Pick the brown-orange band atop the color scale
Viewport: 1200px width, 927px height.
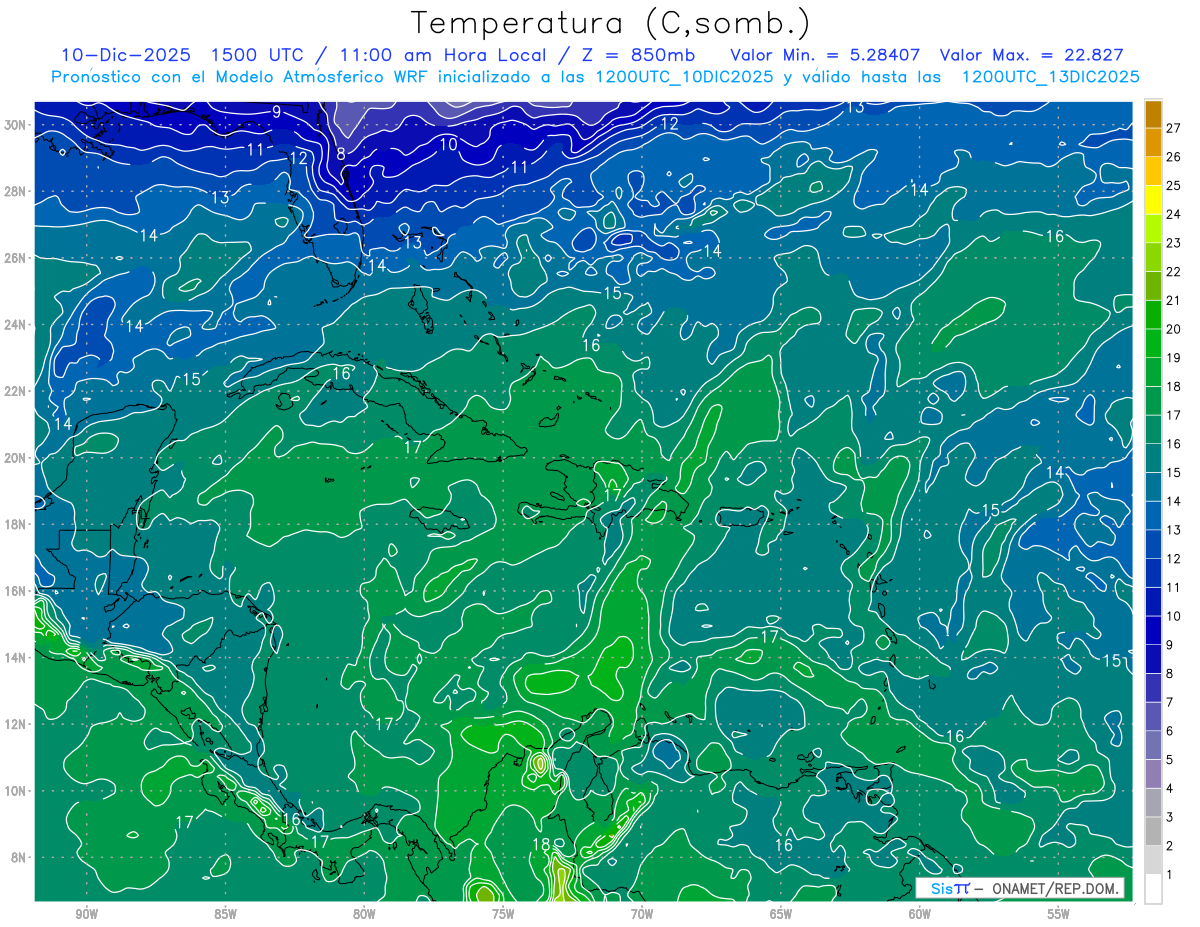point(1153,113)
